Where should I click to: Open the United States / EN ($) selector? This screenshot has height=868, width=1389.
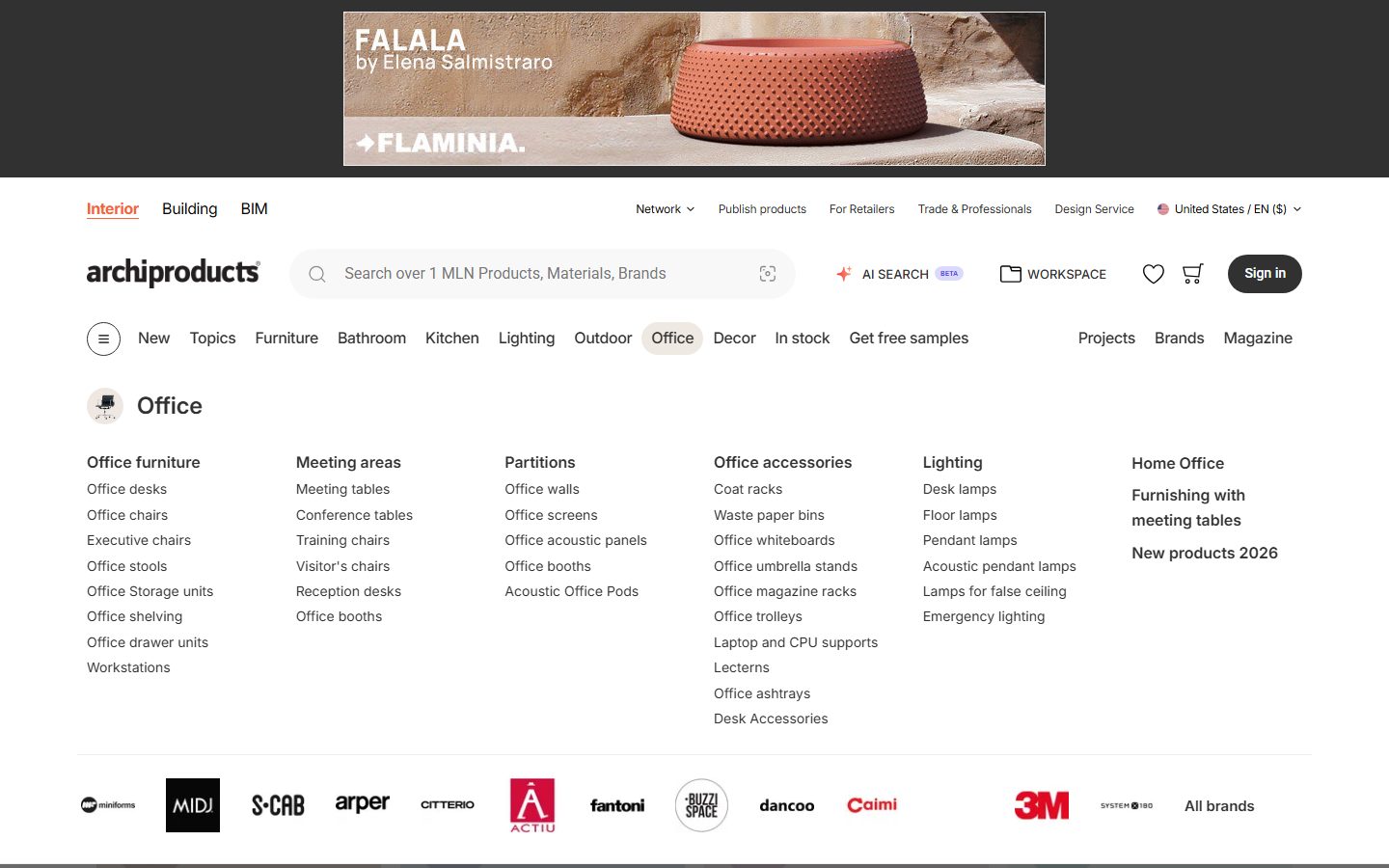1230,209
